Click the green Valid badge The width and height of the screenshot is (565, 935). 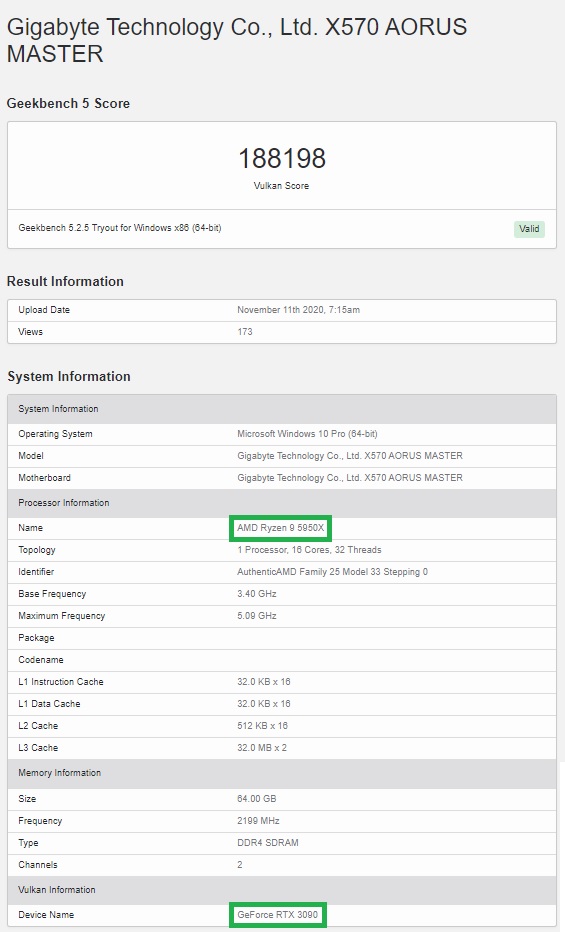(529, 229)
